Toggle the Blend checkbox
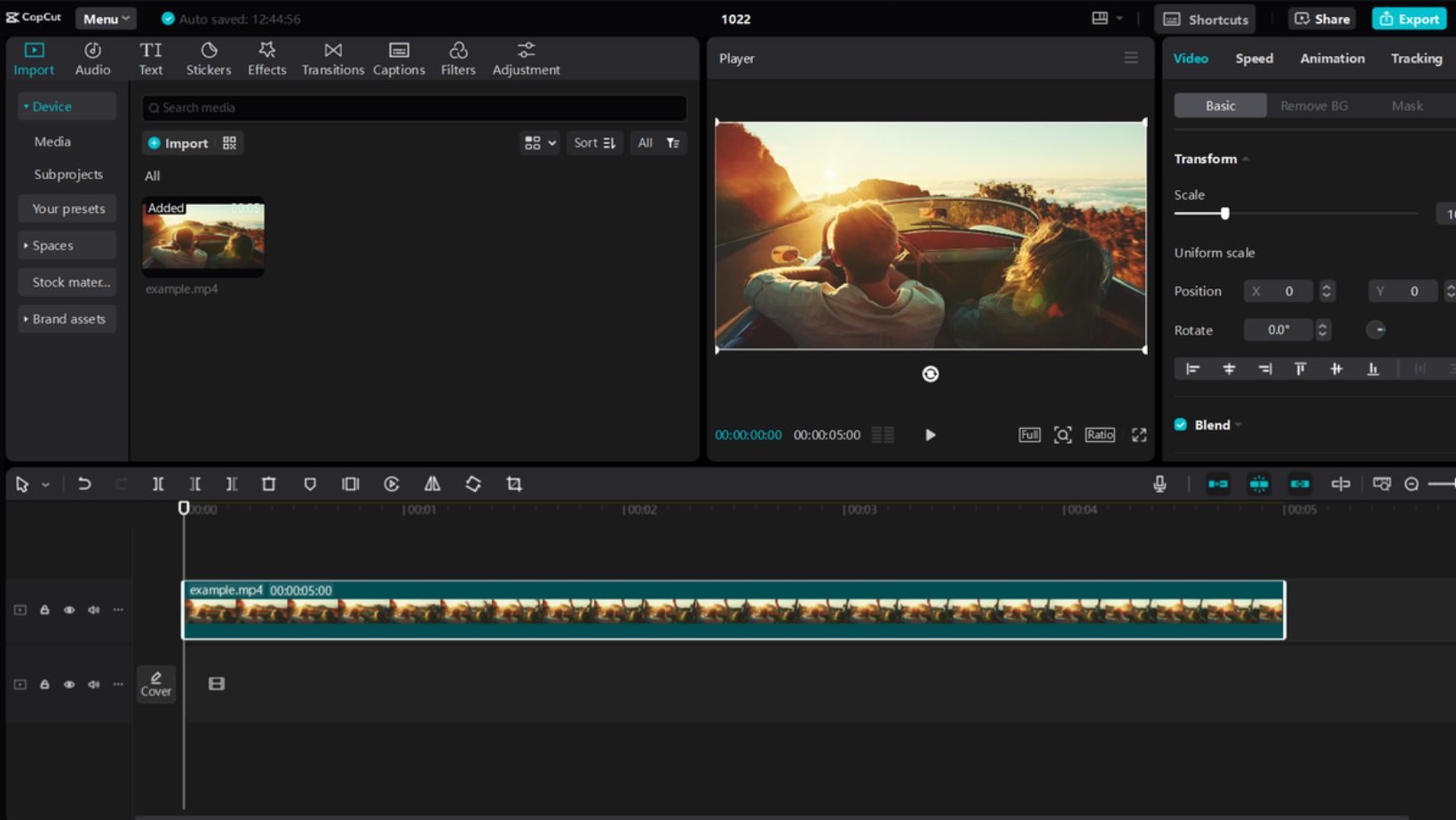The height and width of the screenshot is (820, 1456). (1181, 425)
